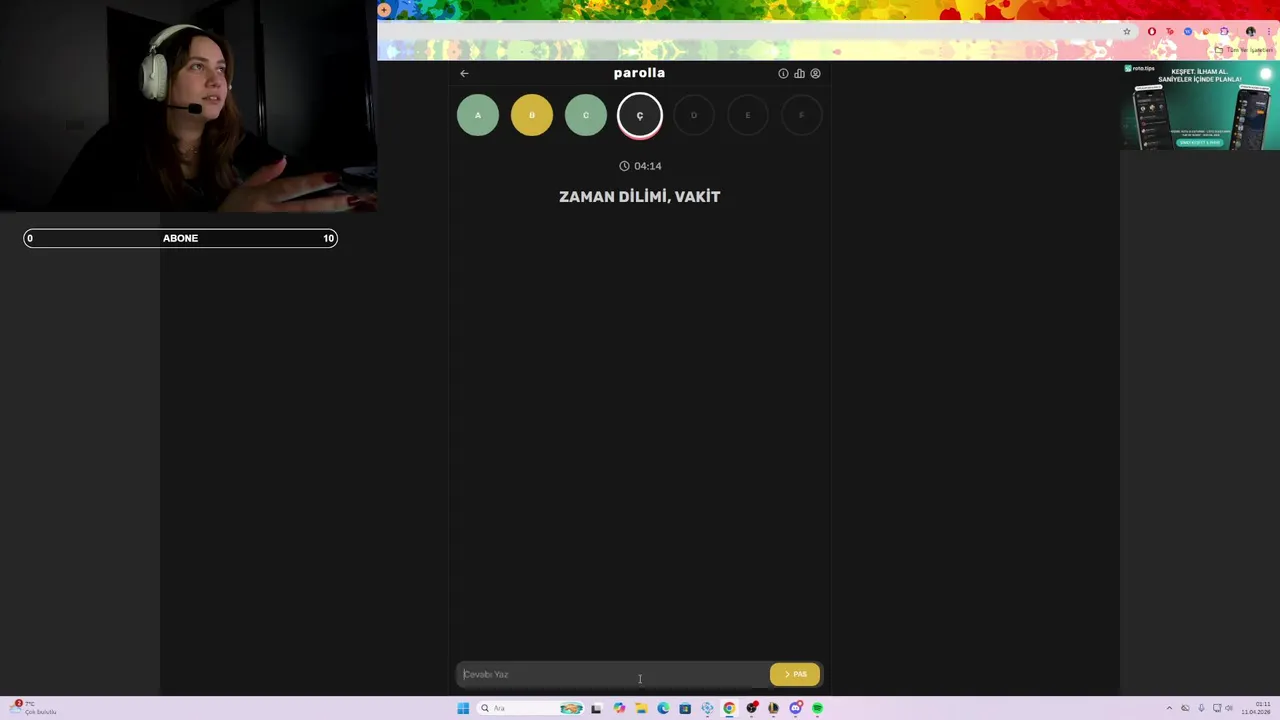Bookmark the page with the star icon

coord(1127,31)
